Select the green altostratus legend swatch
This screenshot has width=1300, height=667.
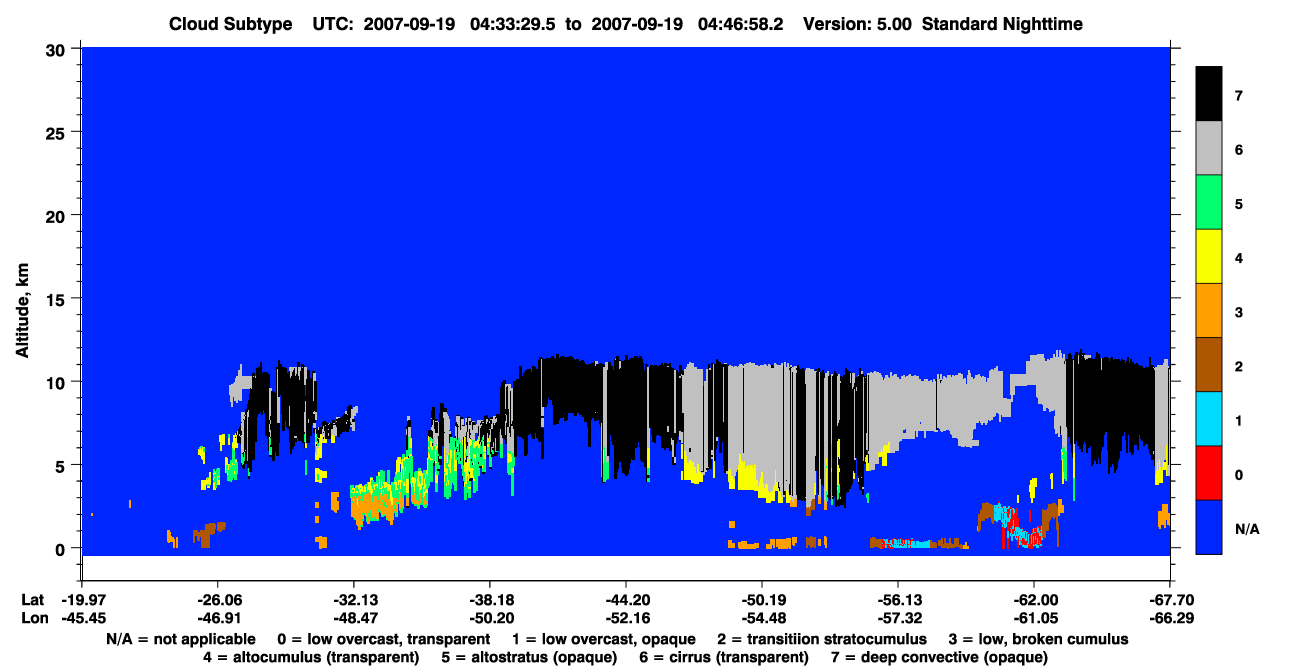1209,203
